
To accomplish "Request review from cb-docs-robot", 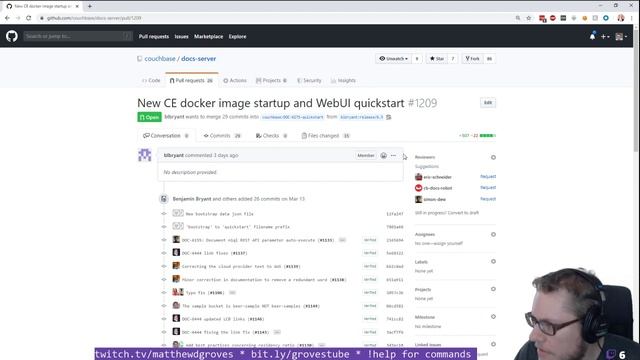I will click(488, 187).
